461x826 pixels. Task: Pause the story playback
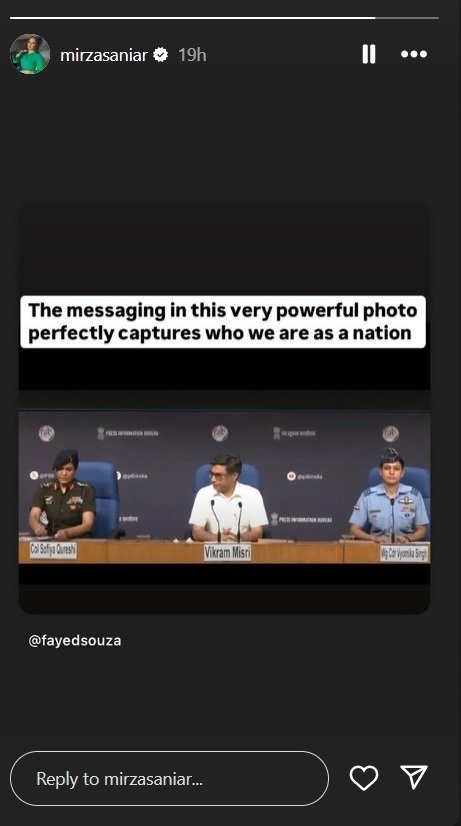coord(369,54)
